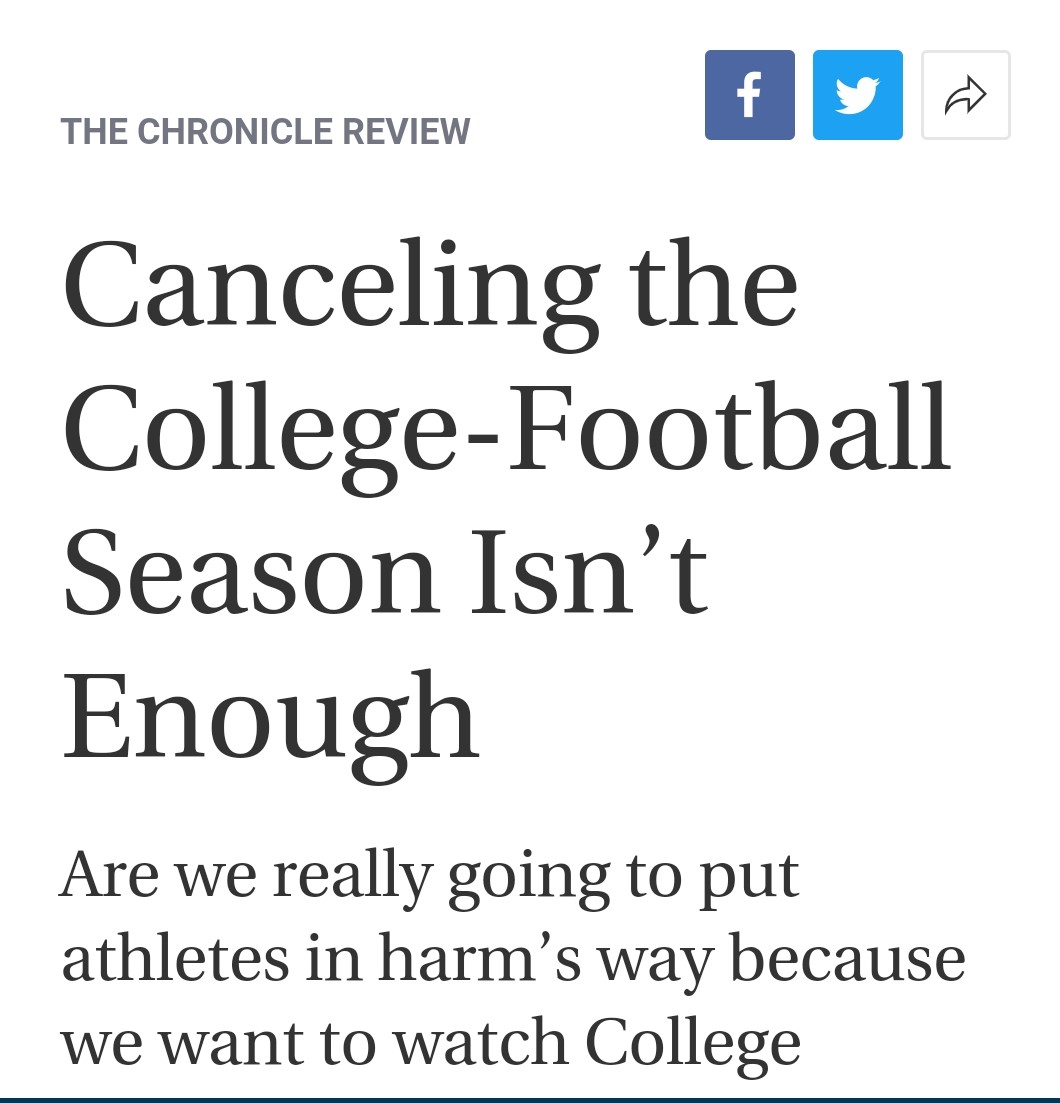Click 'College-Football' in the headline

coord(507,436)
